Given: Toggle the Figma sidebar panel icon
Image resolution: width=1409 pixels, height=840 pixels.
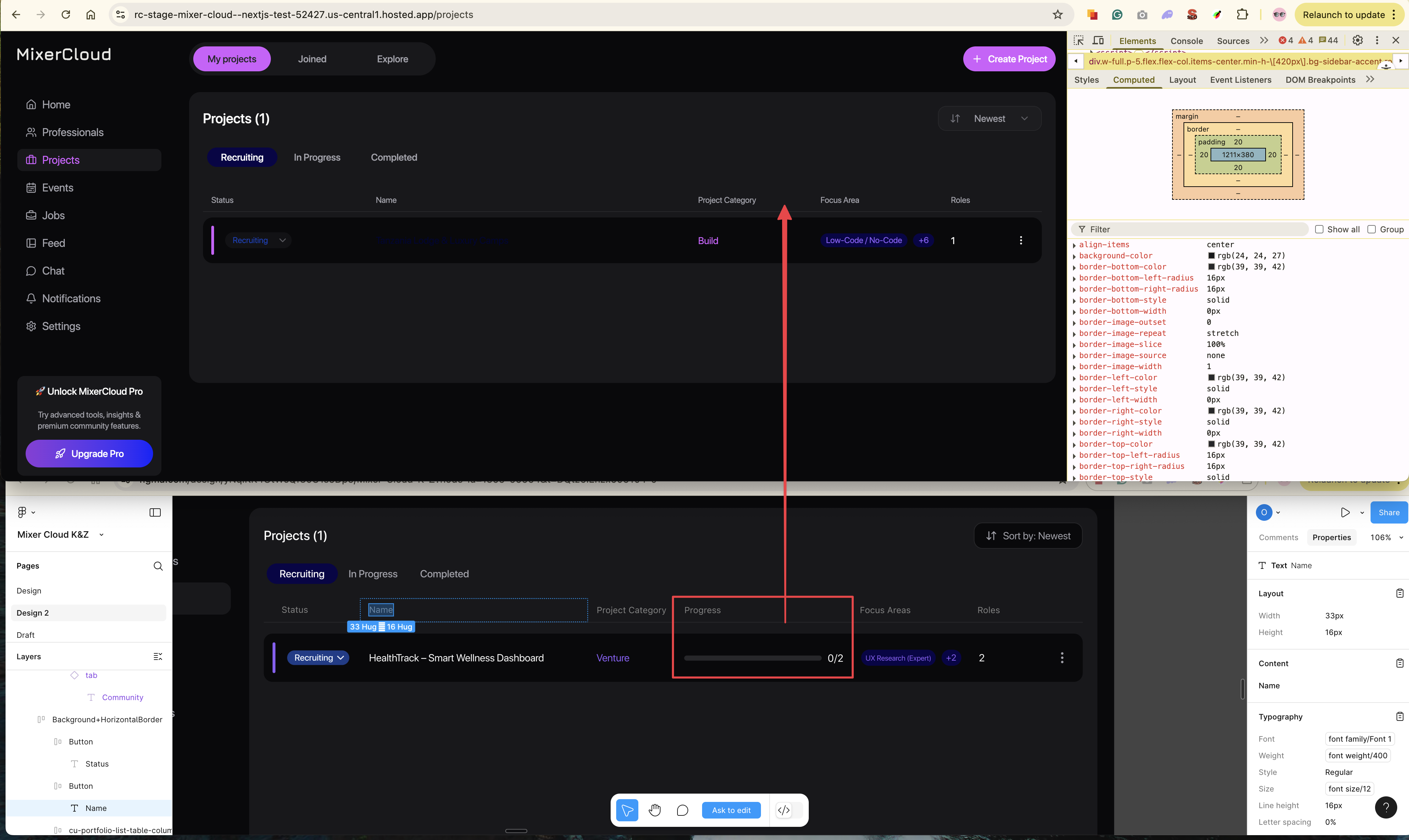Looking at the screenshot, I should 155,512.
